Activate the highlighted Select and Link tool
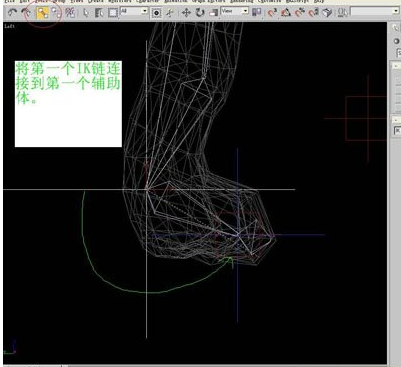The width and height of the screenshot is (401, 367). point(42,13)
